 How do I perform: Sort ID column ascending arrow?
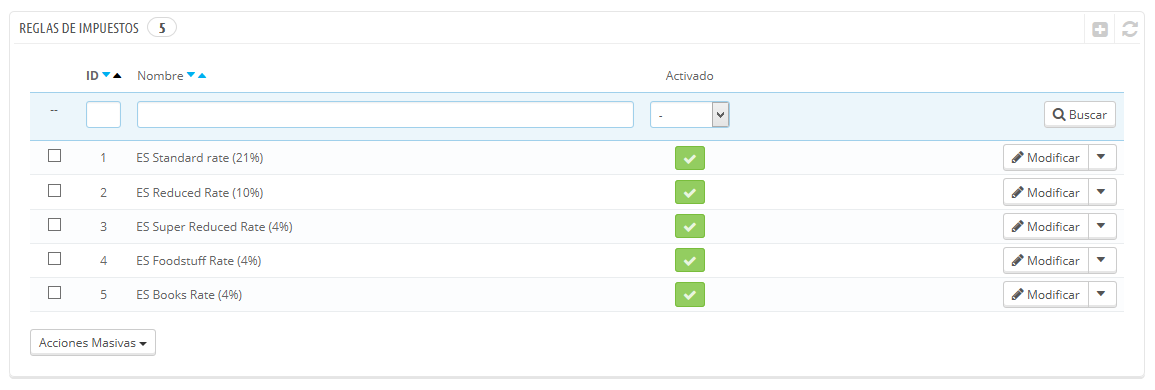[117, 75]
